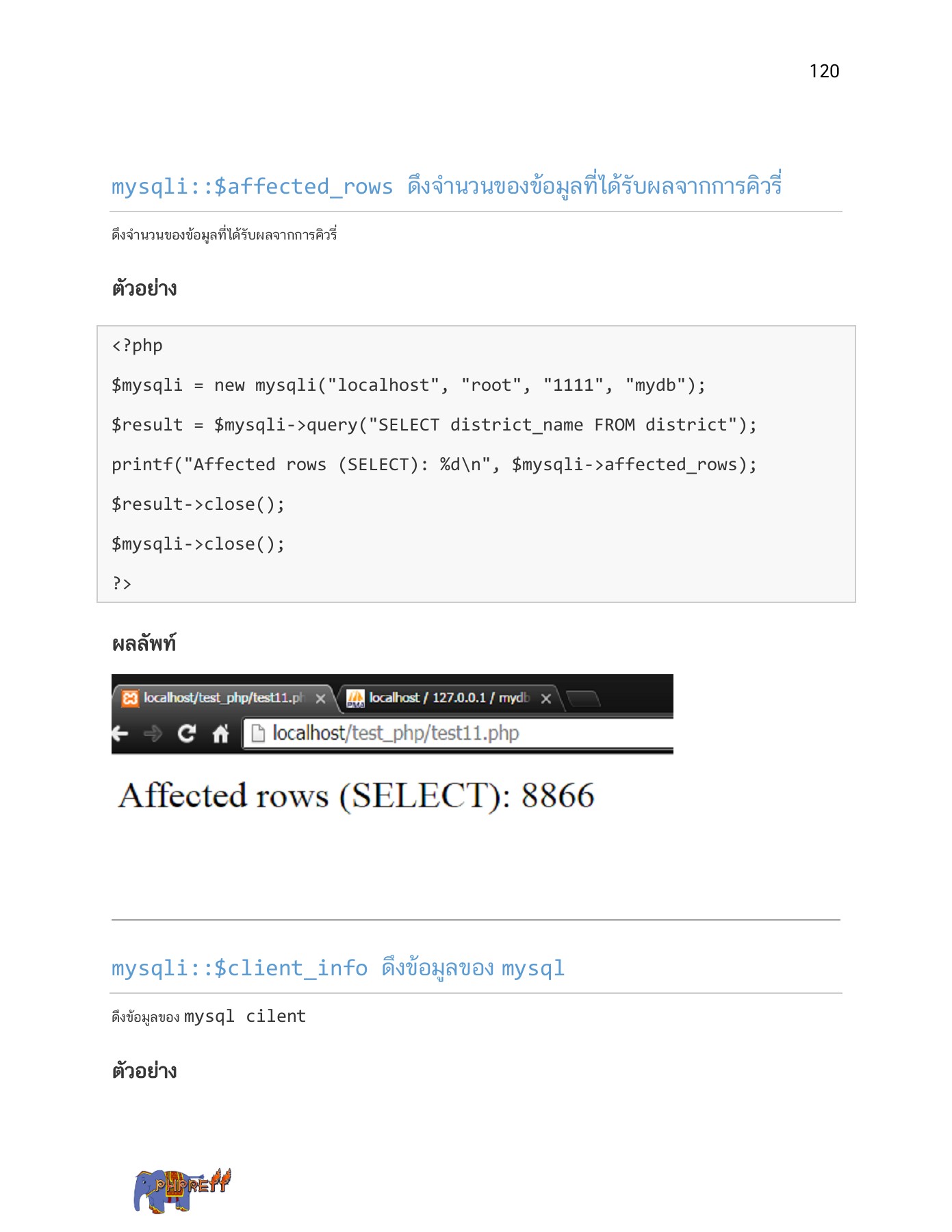Click the "Affected rows (SELECT): 8866" output text
This screenshot has height=1232, width=952.
(356, 796)
